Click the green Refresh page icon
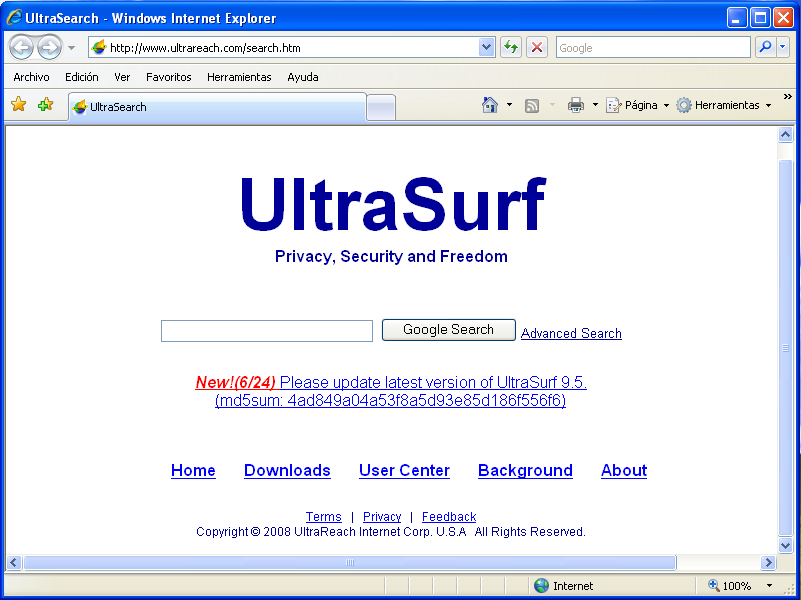The height and width of the screenshot is (600, 801). (510, 47)
